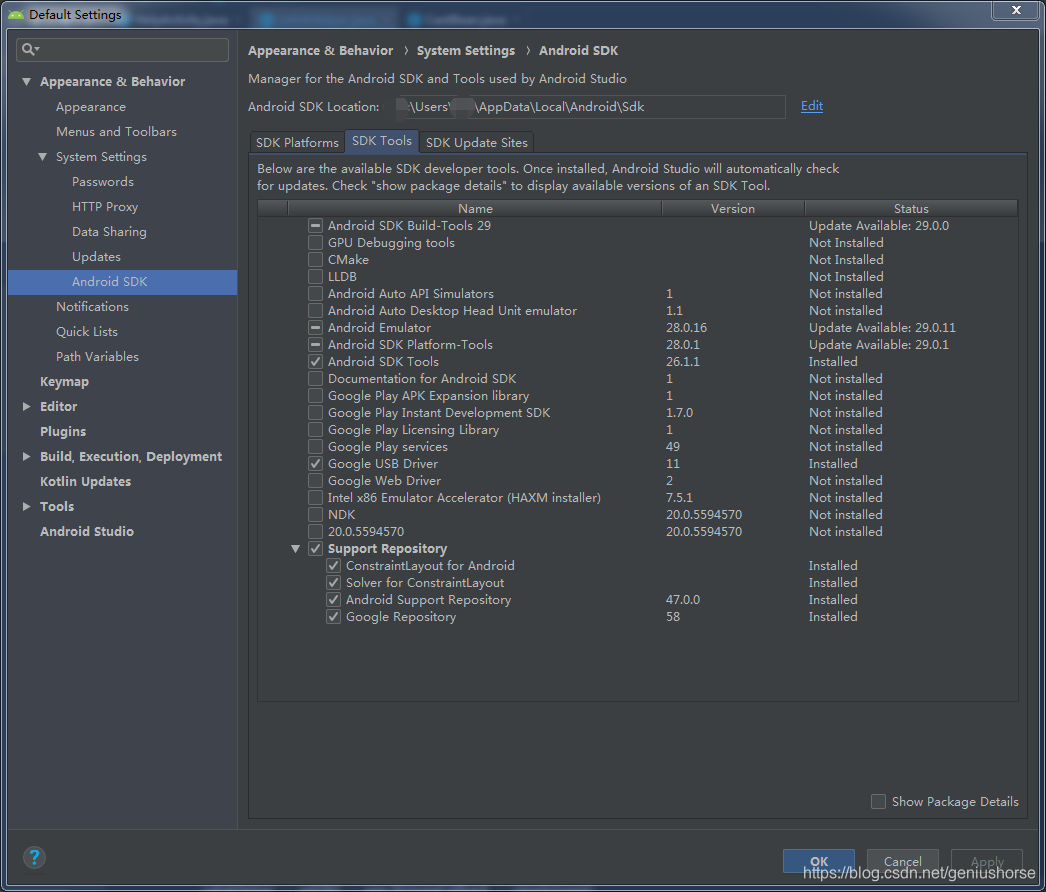Uncheck the Support Repository group checkbox

(x=316, y=548)
